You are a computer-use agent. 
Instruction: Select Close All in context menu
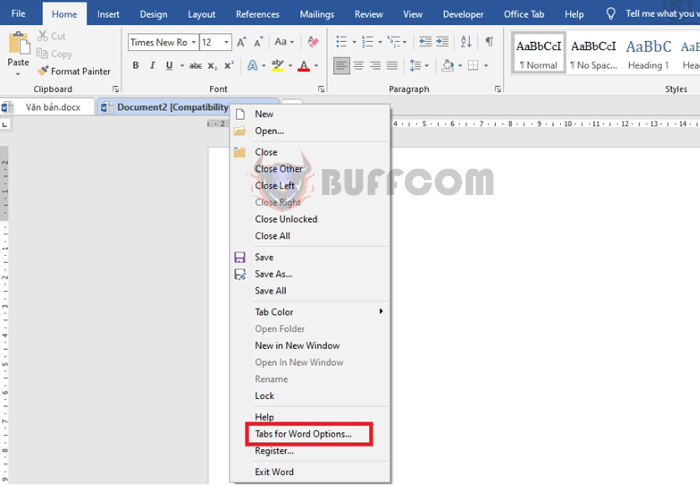(x=309, y=236)
